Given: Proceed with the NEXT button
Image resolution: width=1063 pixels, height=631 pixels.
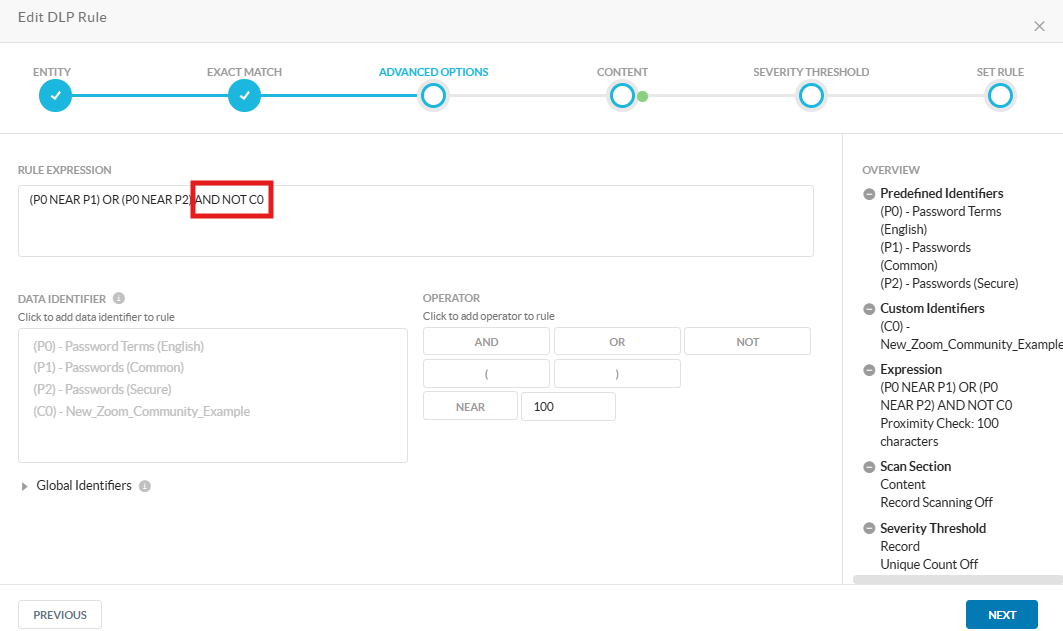Looking at the screenshot, I should pyautogui.click(x=1001, y=615).
